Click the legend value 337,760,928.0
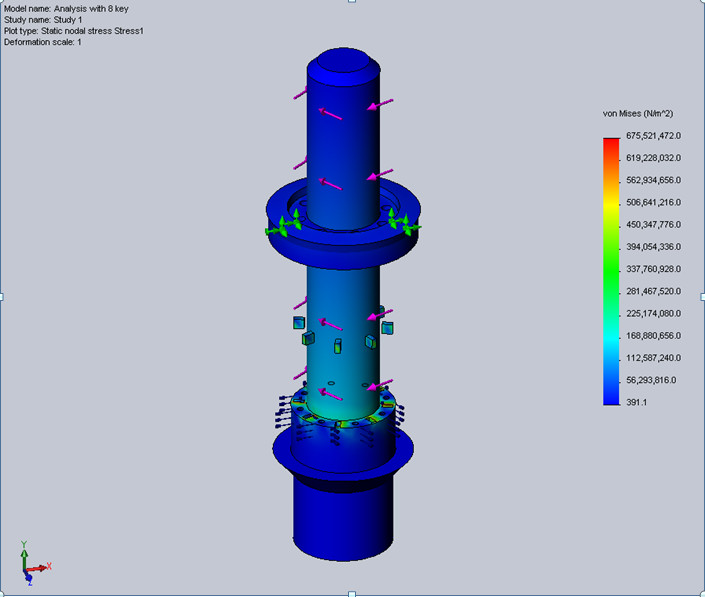Image resolution: width=705 pixels, height=597 pixels. pos(653,269)
